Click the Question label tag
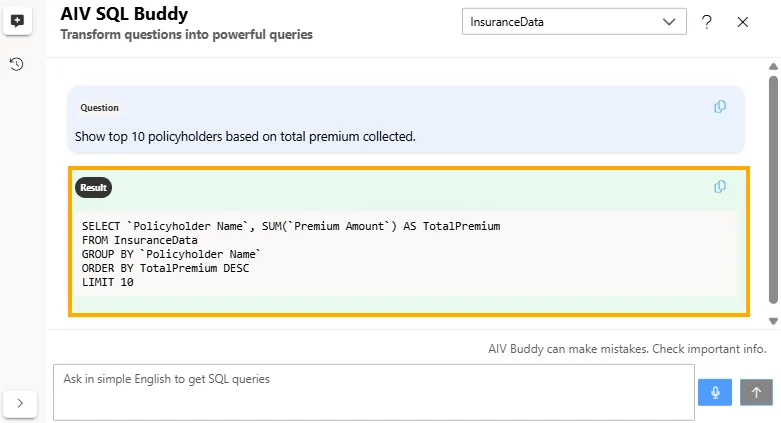 pyautogui.click(x=99, y=107)
